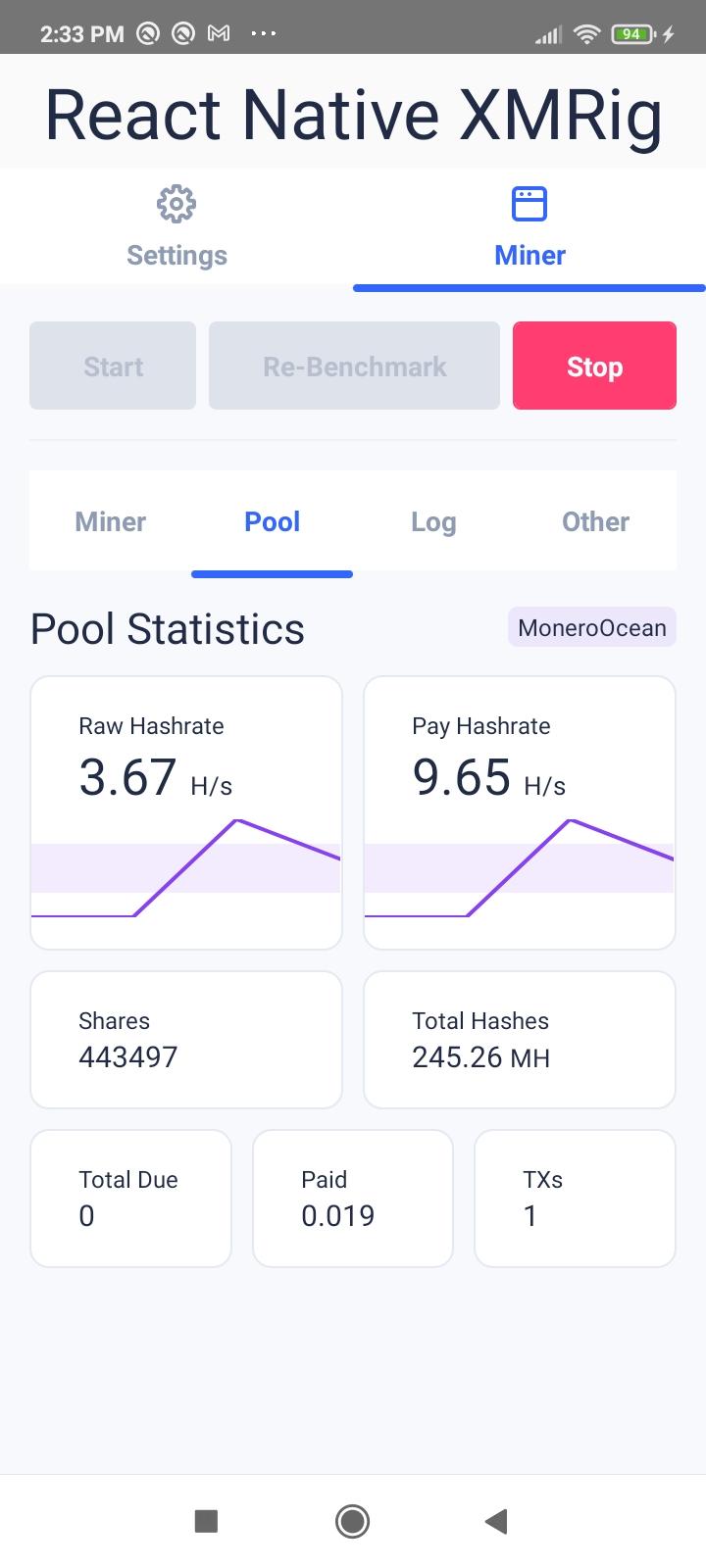Tap the battery indicator in status bar
This screenshot has height=1568, width=706.
tap(633, 34)
